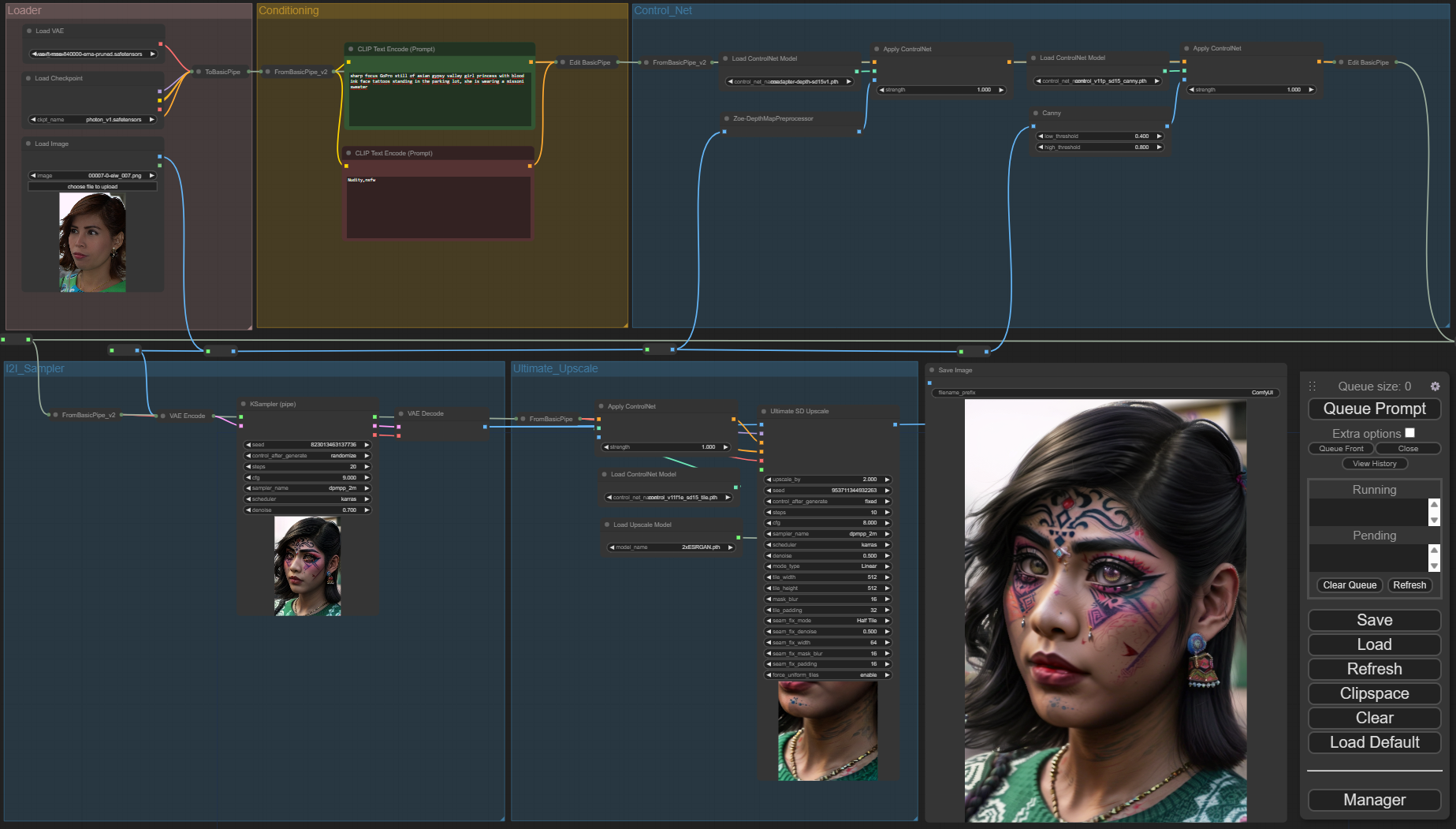Toggle force_uniform_tiles in Ultimate SD Upscale

828,675
